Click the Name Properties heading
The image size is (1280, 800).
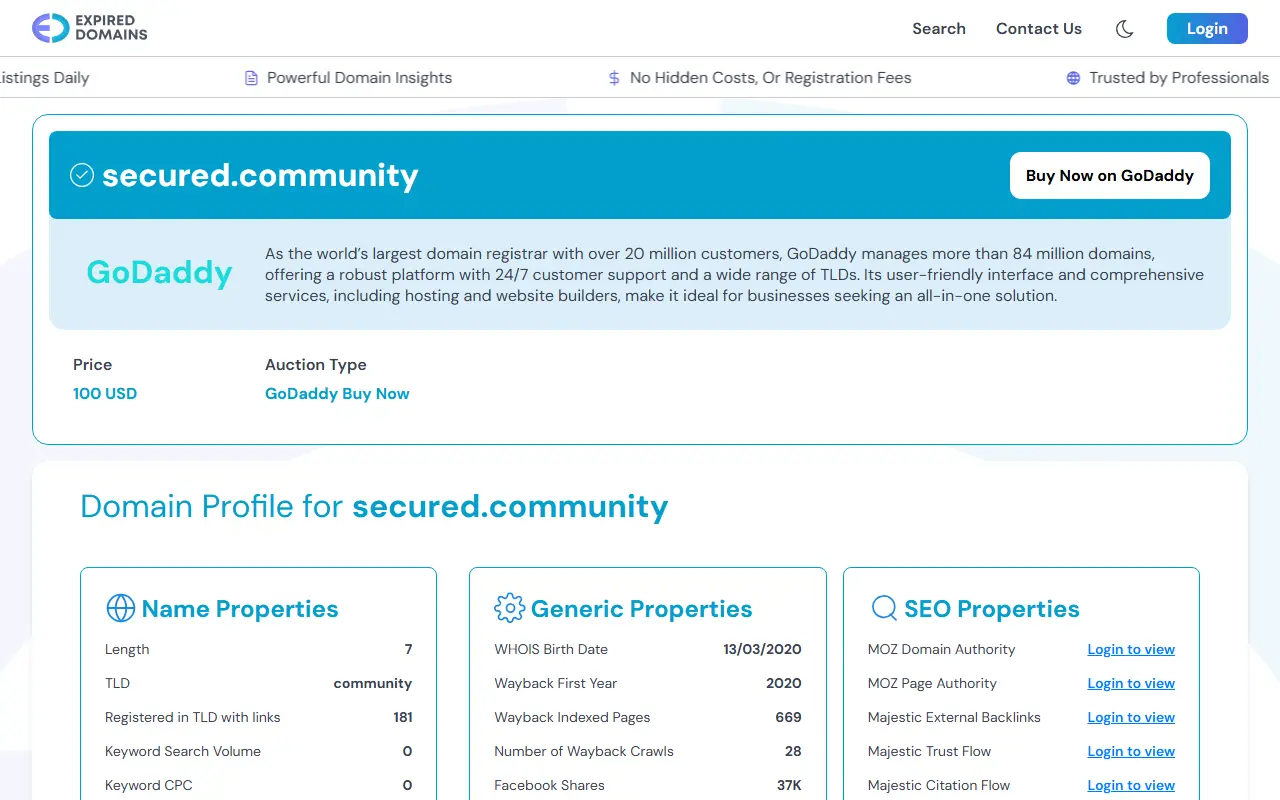[240, 609]
